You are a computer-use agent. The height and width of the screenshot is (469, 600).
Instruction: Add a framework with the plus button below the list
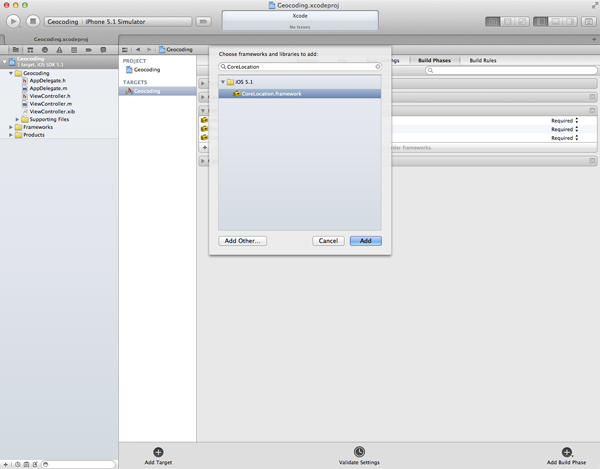(x=205, y=147)
